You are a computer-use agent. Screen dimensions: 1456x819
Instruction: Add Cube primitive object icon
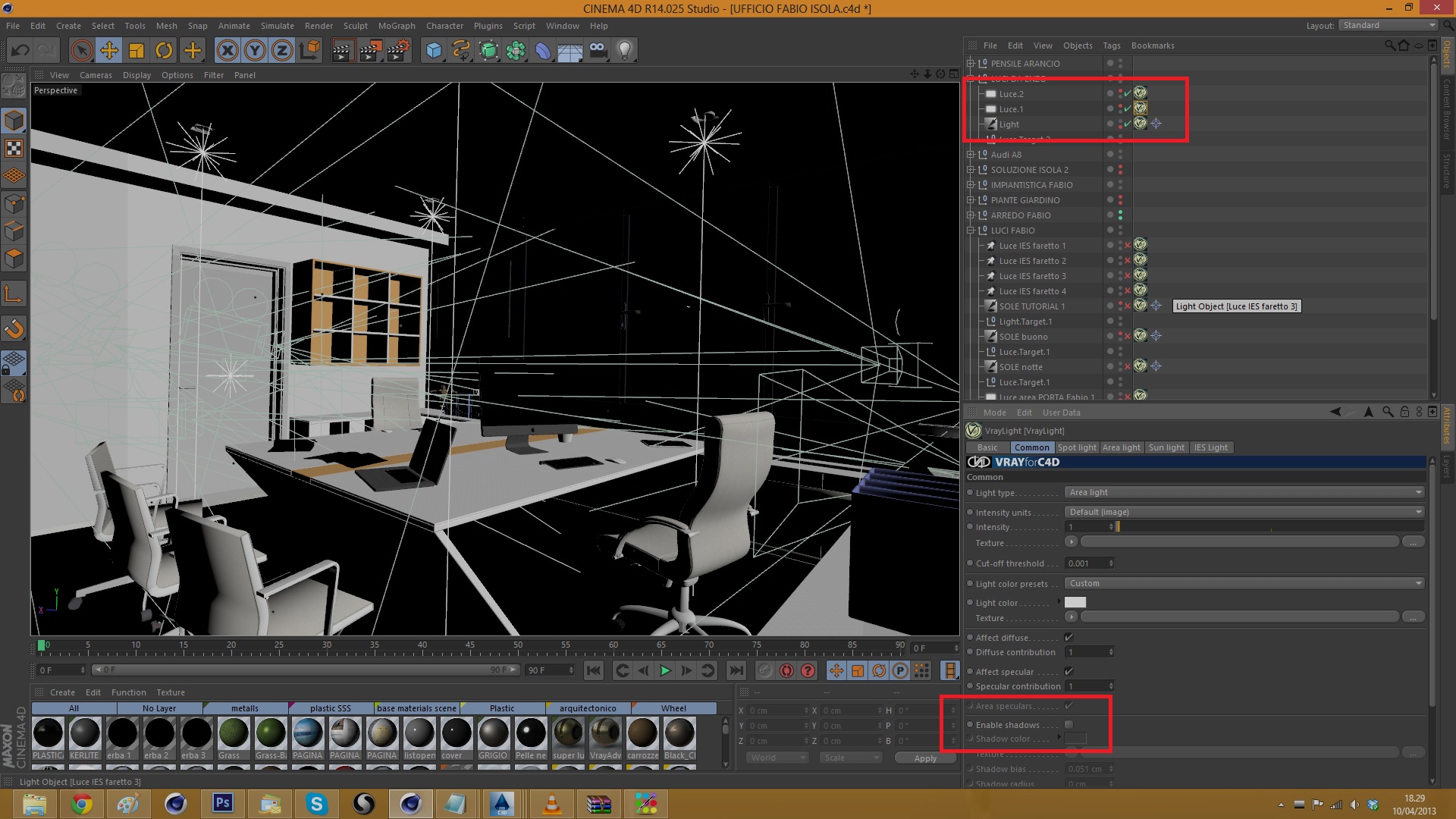click(x=434, y=51)
